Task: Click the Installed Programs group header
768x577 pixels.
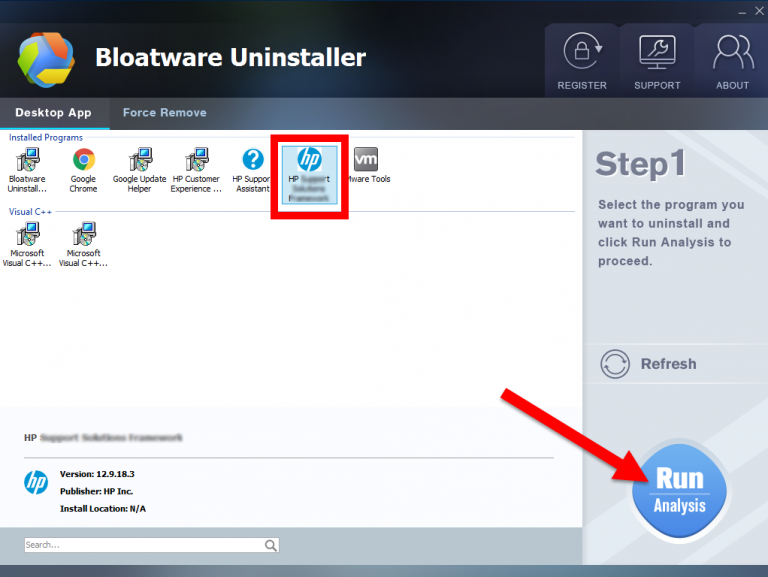Action: 46,137
